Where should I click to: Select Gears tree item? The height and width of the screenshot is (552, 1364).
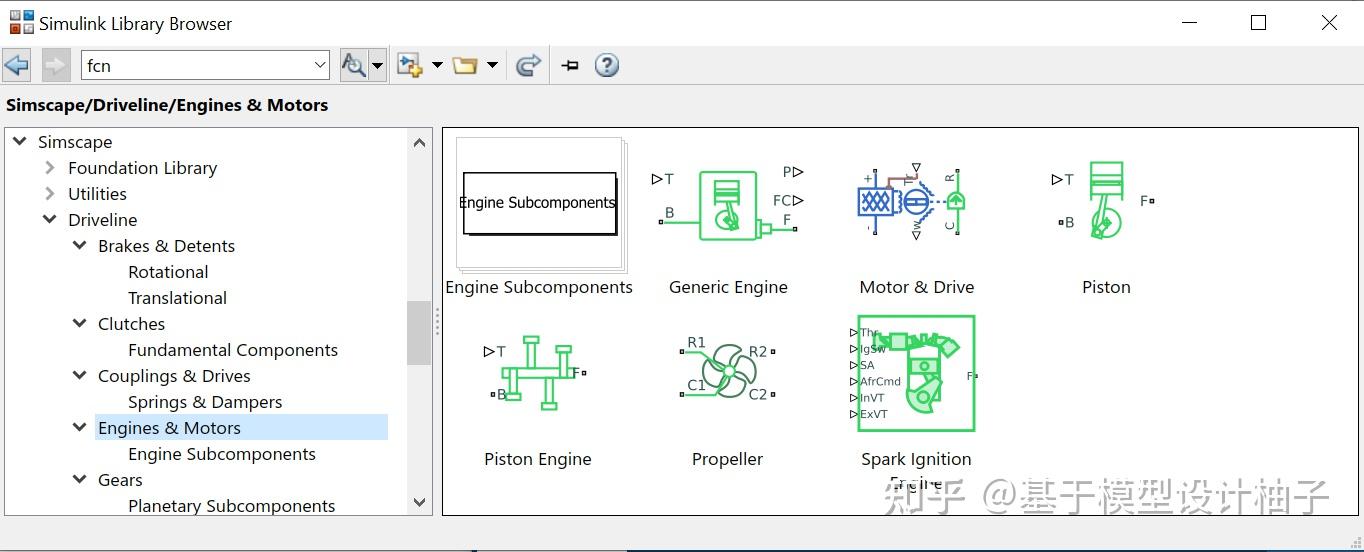[120, 480]
